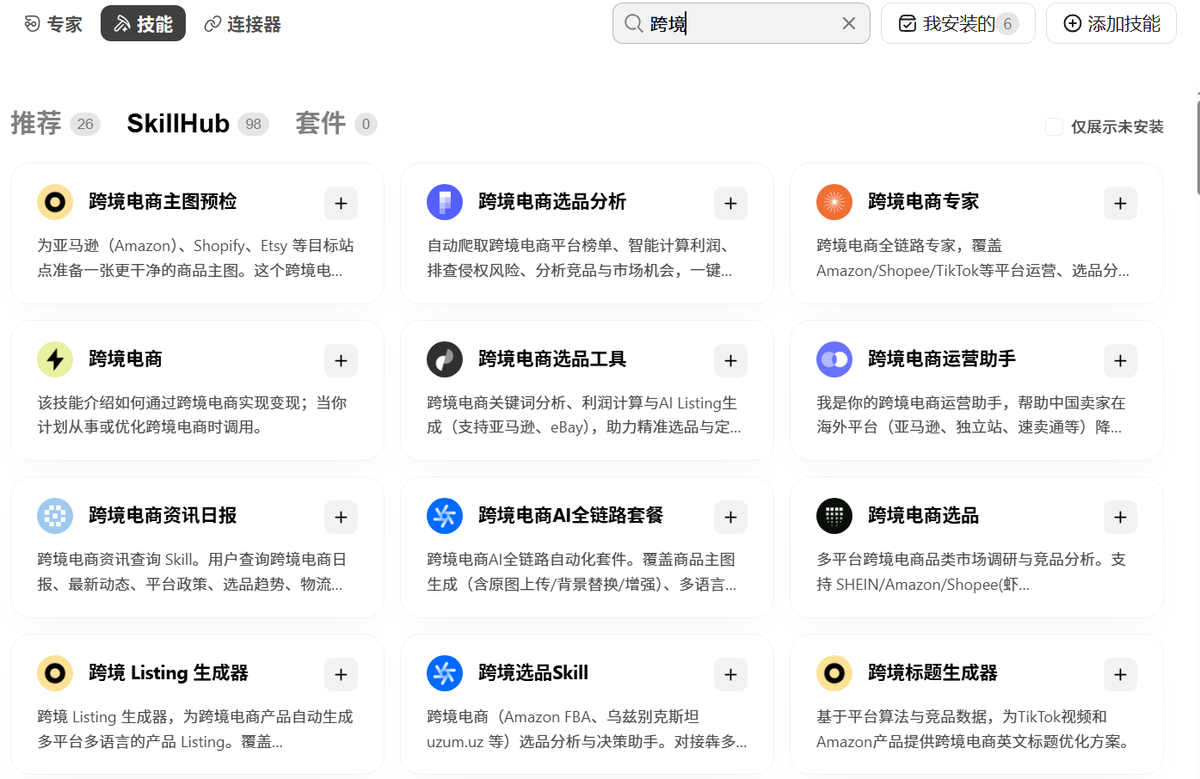Viewport: 1200px width, 779px height.
Task: Add the 跨境电商运营助手 skill
Action: 1120,360
